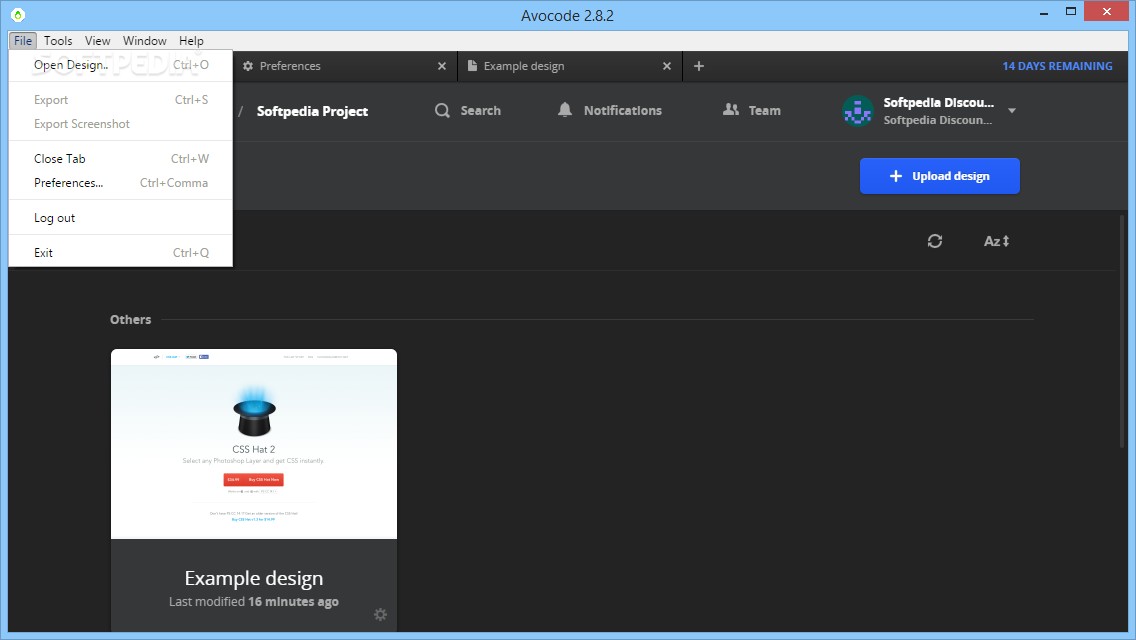
Task: Choose Exit from File menu
Action: pyautogui.click(x=121, y=252)
